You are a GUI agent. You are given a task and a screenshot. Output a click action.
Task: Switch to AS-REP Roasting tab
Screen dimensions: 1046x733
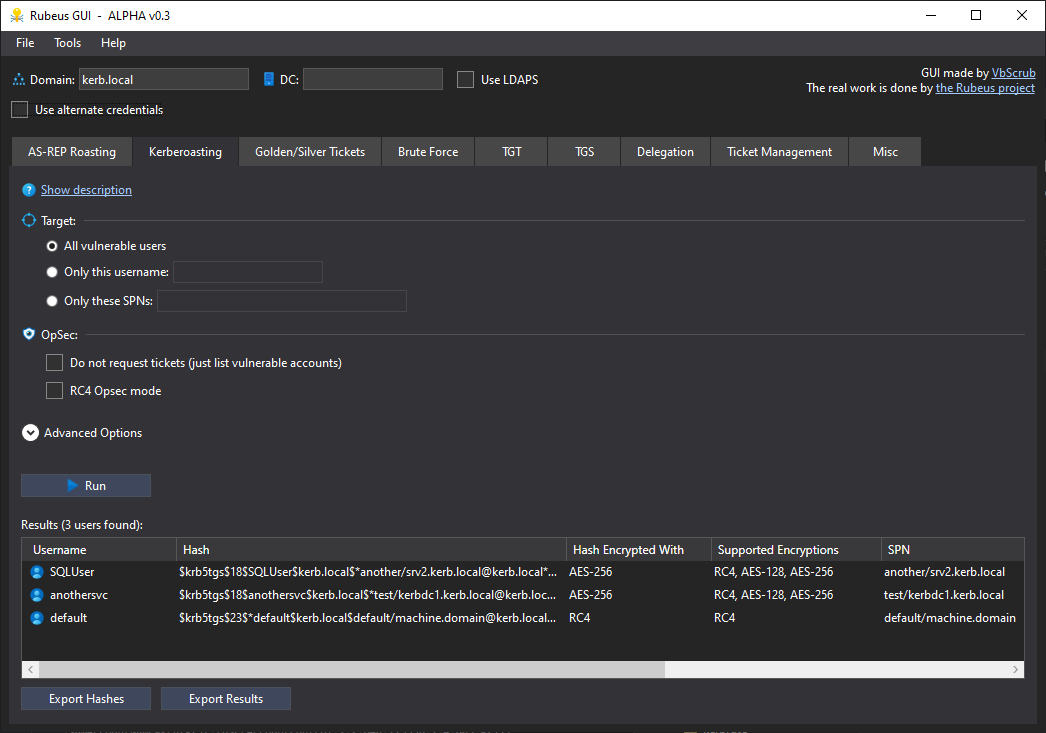72,152
